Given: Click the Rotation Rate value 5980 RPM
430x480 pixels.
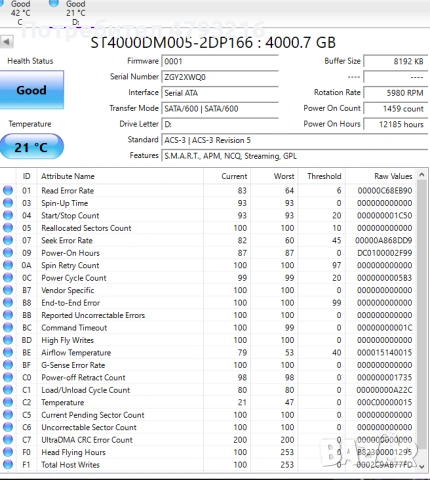Looking at the screenshot, I should [x=396, y=93].
